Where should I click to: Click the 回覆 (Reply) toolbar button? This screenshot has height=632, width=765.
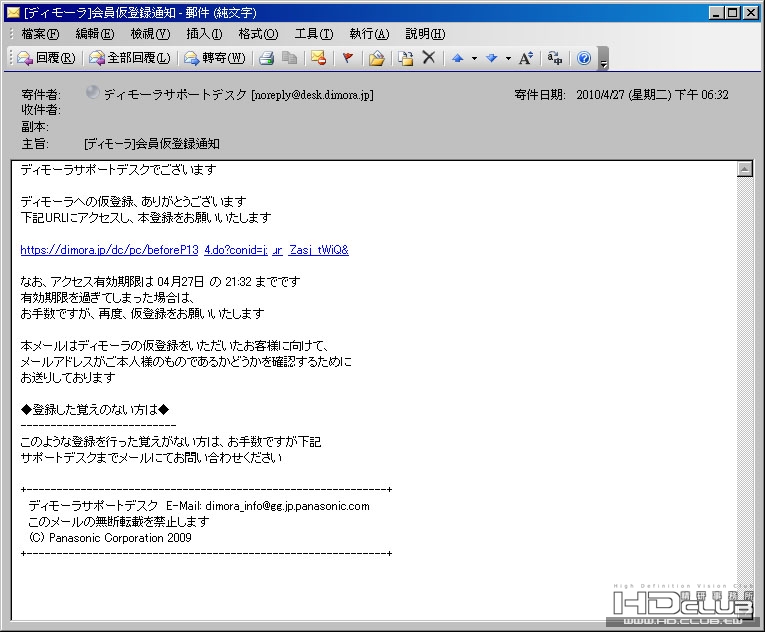pyautogui.click(x=46, y=58)
